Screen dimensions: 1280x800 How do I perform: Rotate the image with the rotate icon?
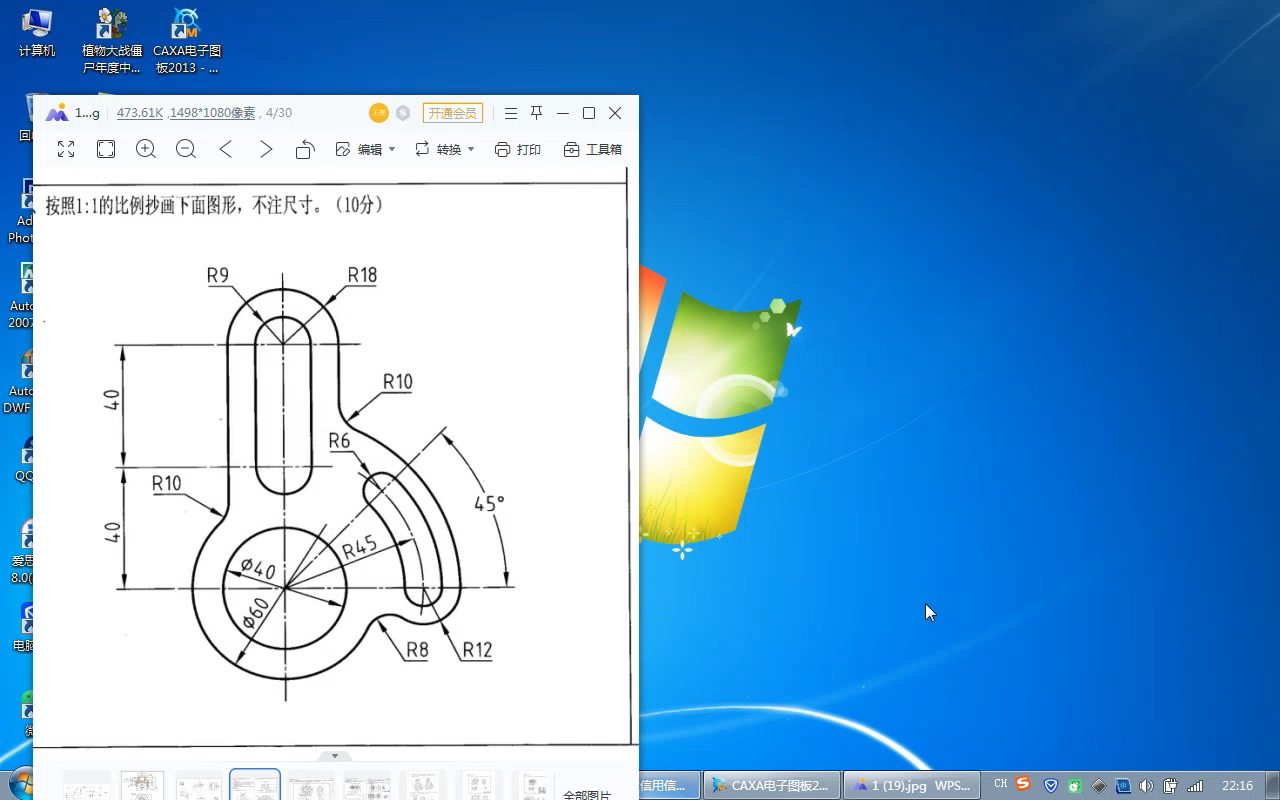[x=305, y=149]
